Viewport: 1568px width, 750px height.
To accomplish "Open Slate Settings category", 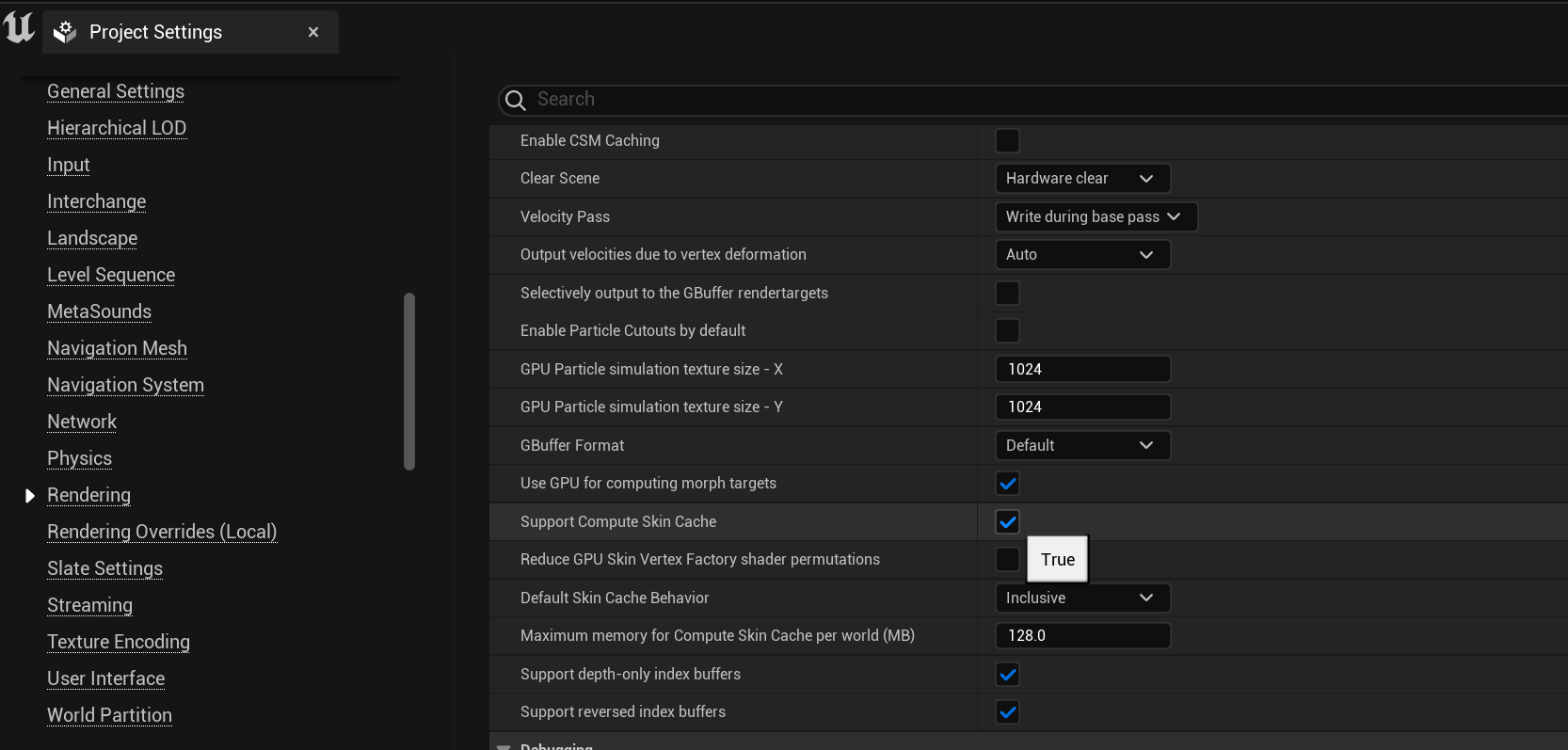I will 104,568.
